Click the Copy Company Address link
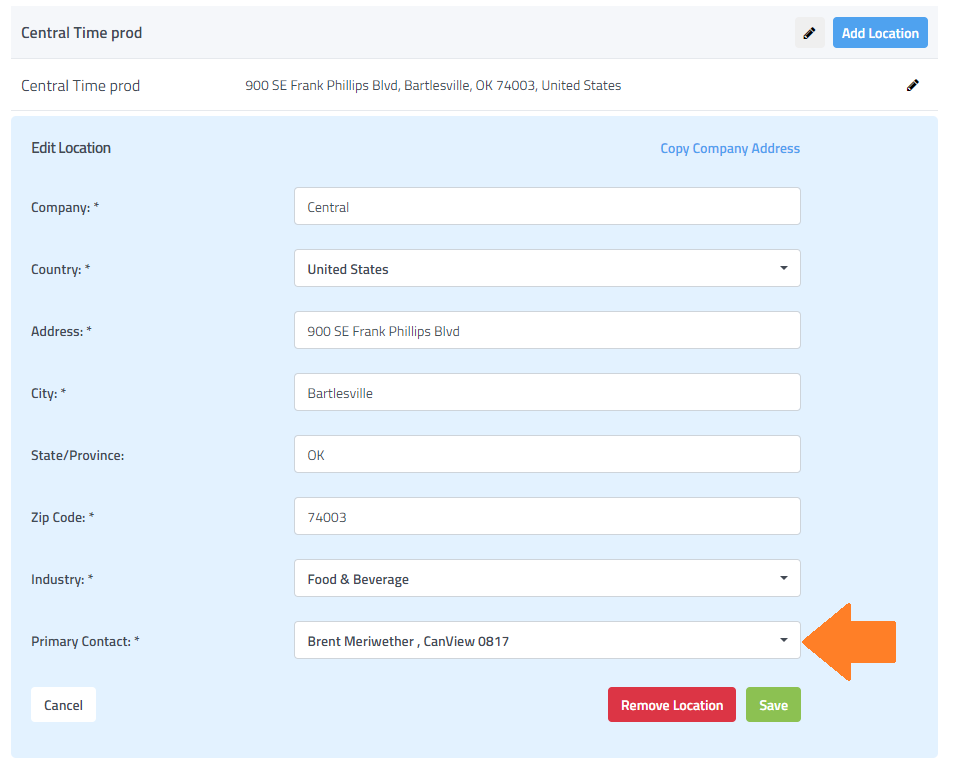956x778 pixels. (x=730, y=148)
